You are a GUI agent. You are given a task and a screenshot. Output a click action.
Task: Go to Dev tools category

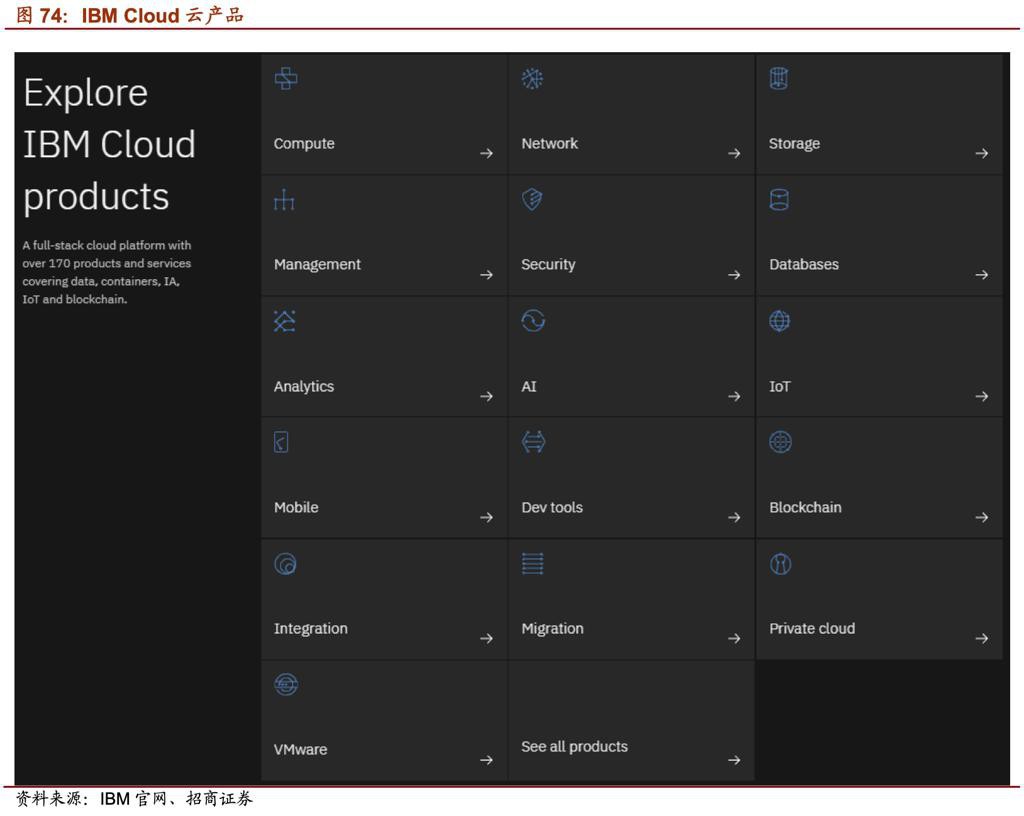click(552, 508)
